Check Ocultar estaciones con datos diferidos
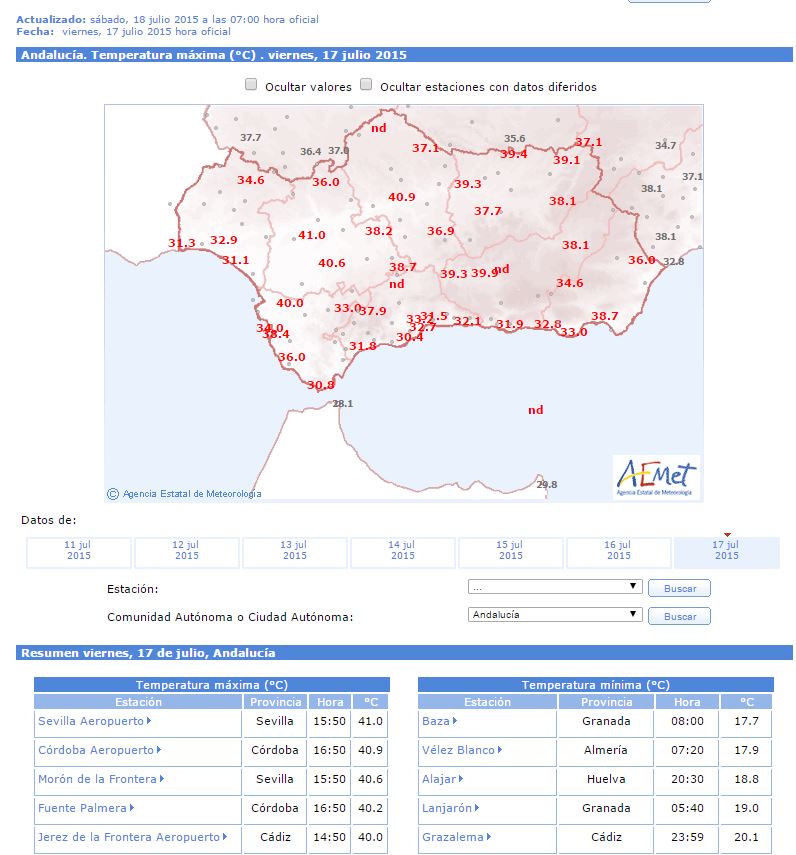Image resolution: width=796 pixels, height=855 pixels. [x=367, y=86]
